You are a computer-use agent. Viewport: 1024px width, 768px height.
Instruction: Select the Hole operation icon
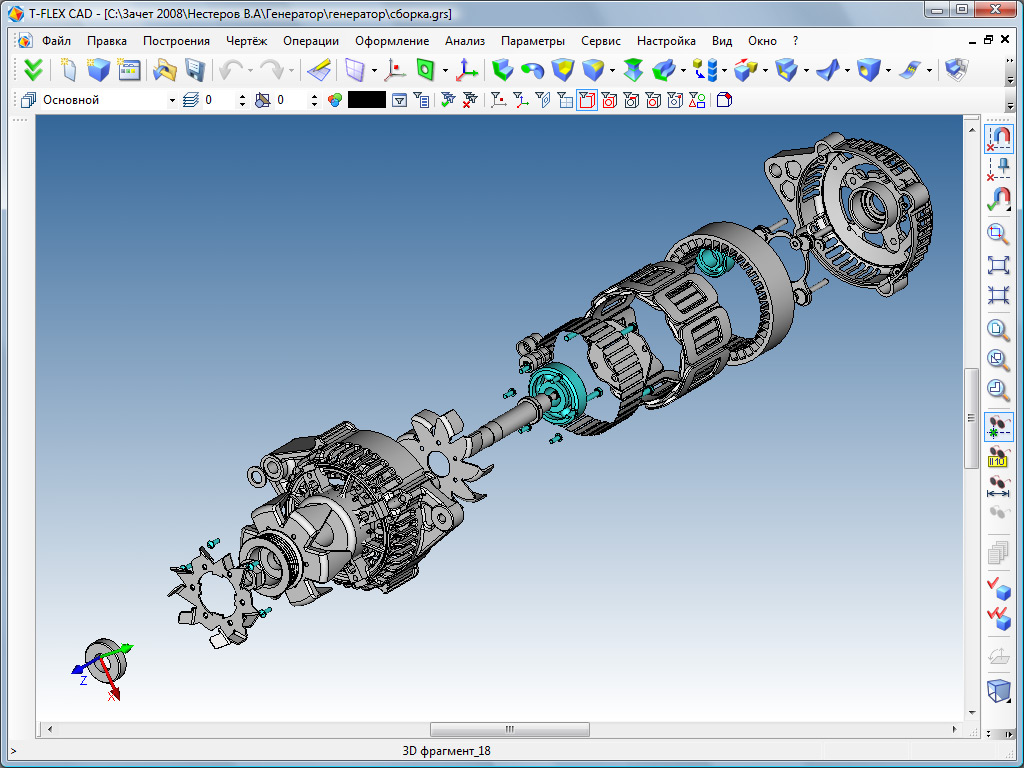[x=868, y=70]
